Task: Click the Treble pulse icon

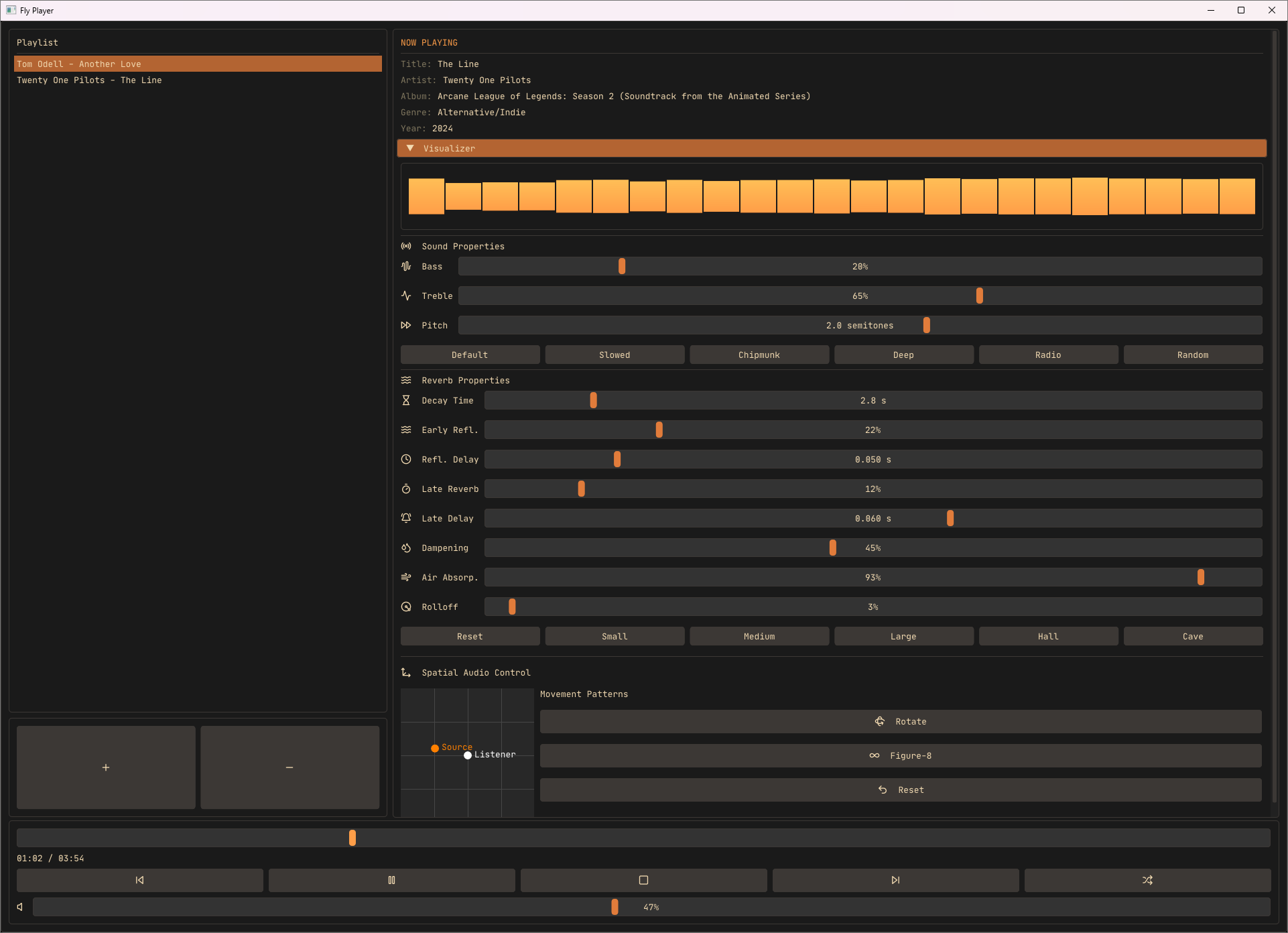Action: tap(406, 296)
